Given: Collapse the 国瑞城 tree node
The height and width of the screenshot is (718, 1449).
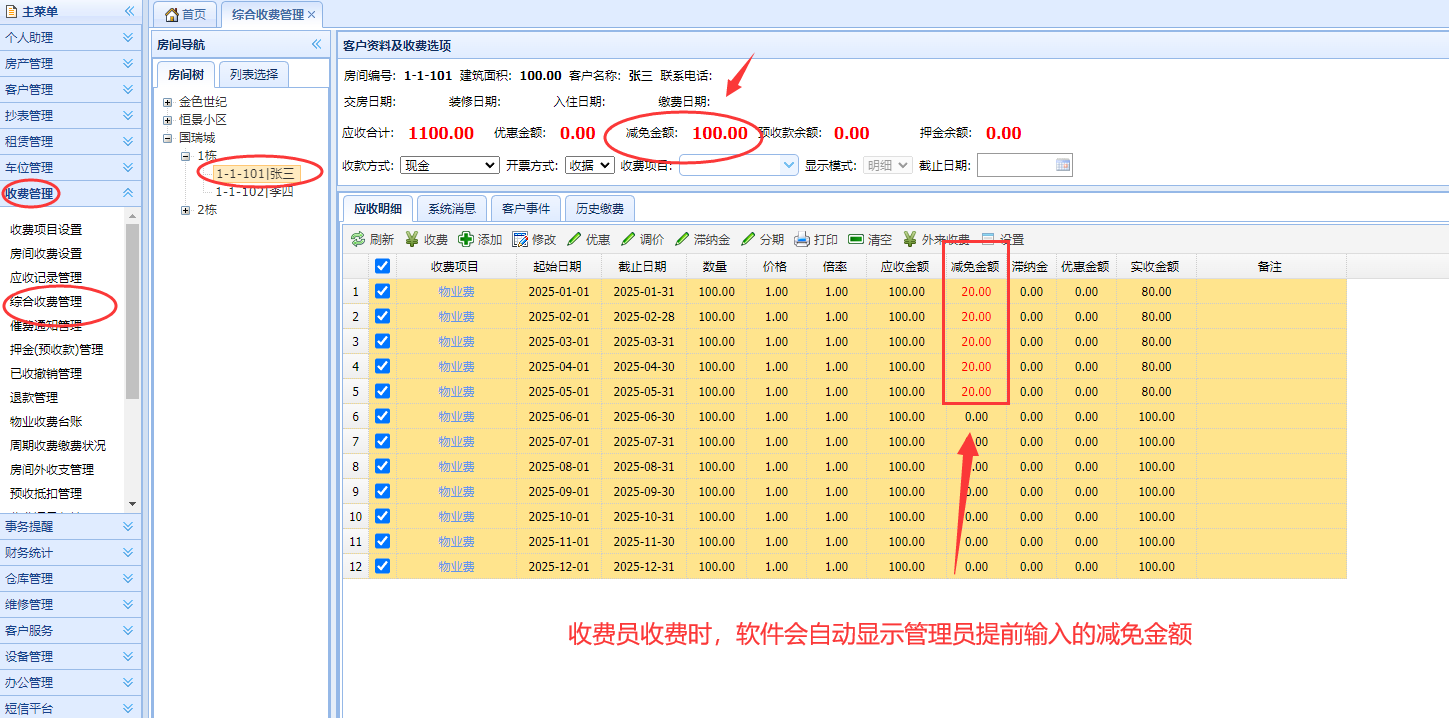Looking at the screenshot, I should pyautogui.click(x=168, y=138).
